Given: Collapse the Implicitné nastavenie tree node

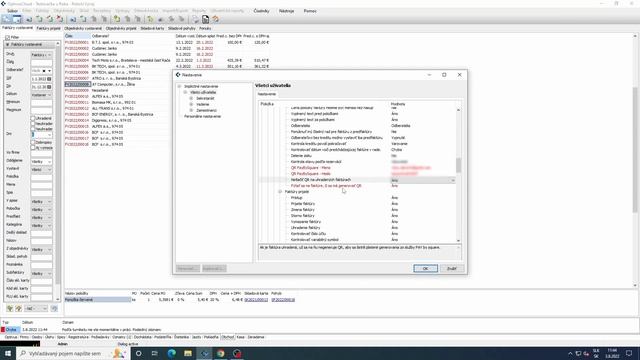Looking at the screenshot, I should point(179,87).
